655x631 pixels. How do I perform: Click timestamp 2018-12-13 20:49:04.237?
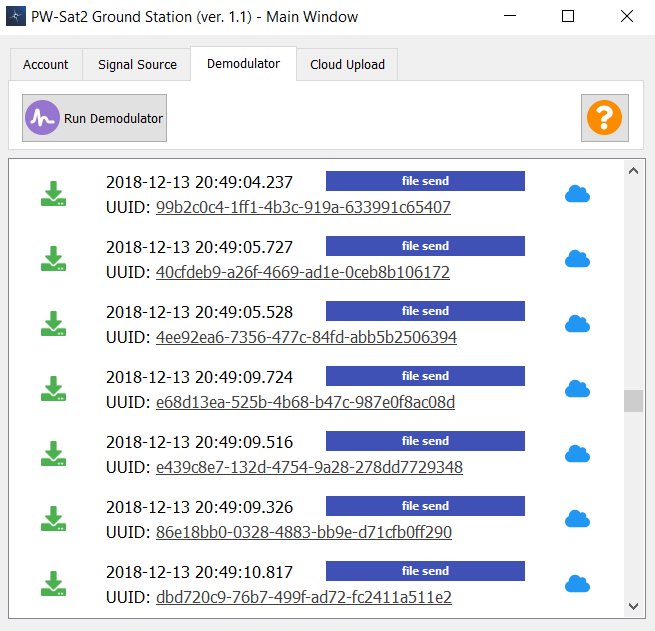click(199, 182)
